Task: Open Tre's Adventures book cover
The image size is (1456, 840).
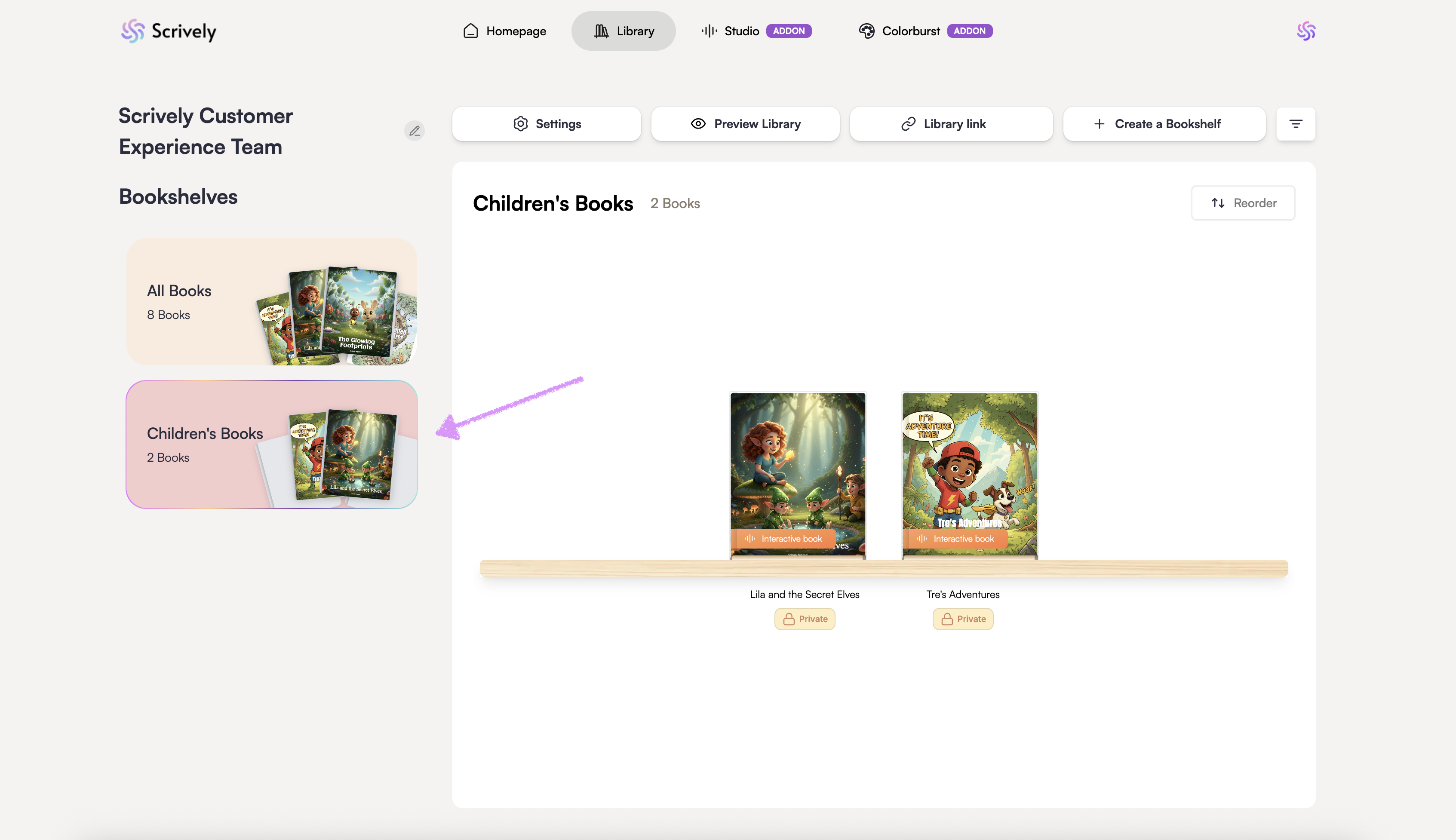Action: 970,467
